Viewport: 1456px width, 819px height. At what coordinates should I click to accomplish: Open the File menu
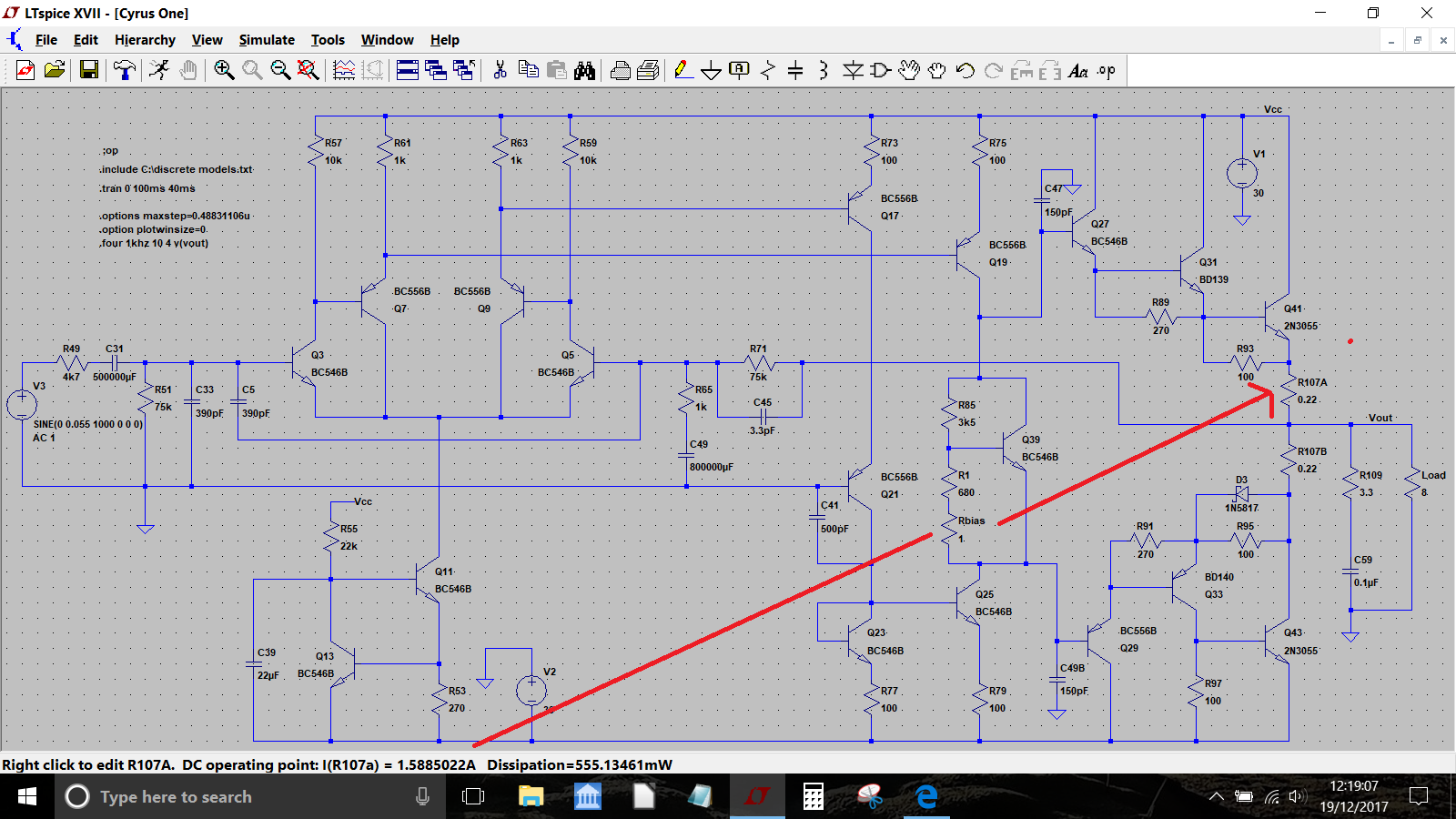tap(46, 40)
